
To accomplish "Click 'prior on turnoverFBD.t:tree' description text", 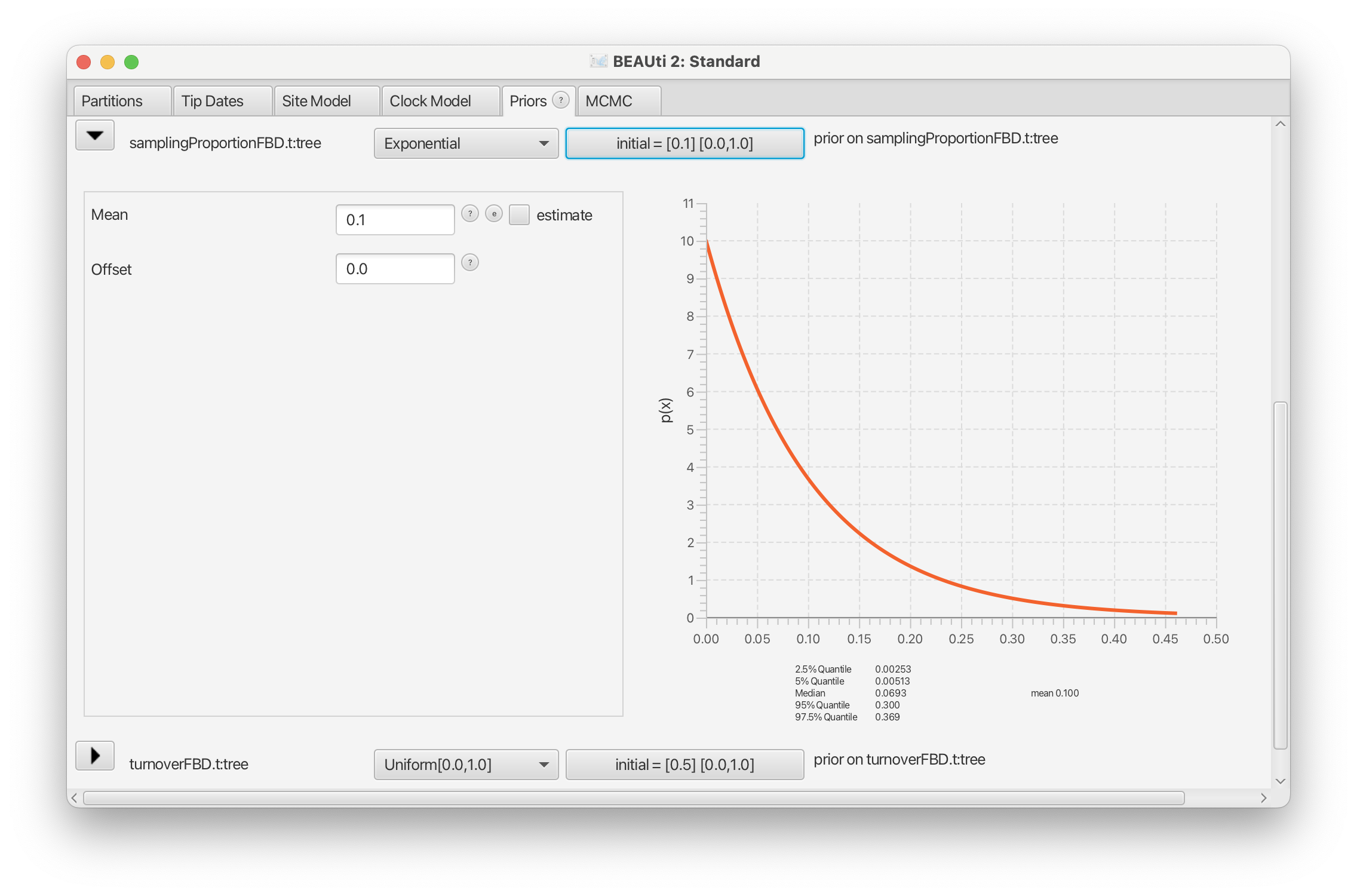I will coord(899,760).
